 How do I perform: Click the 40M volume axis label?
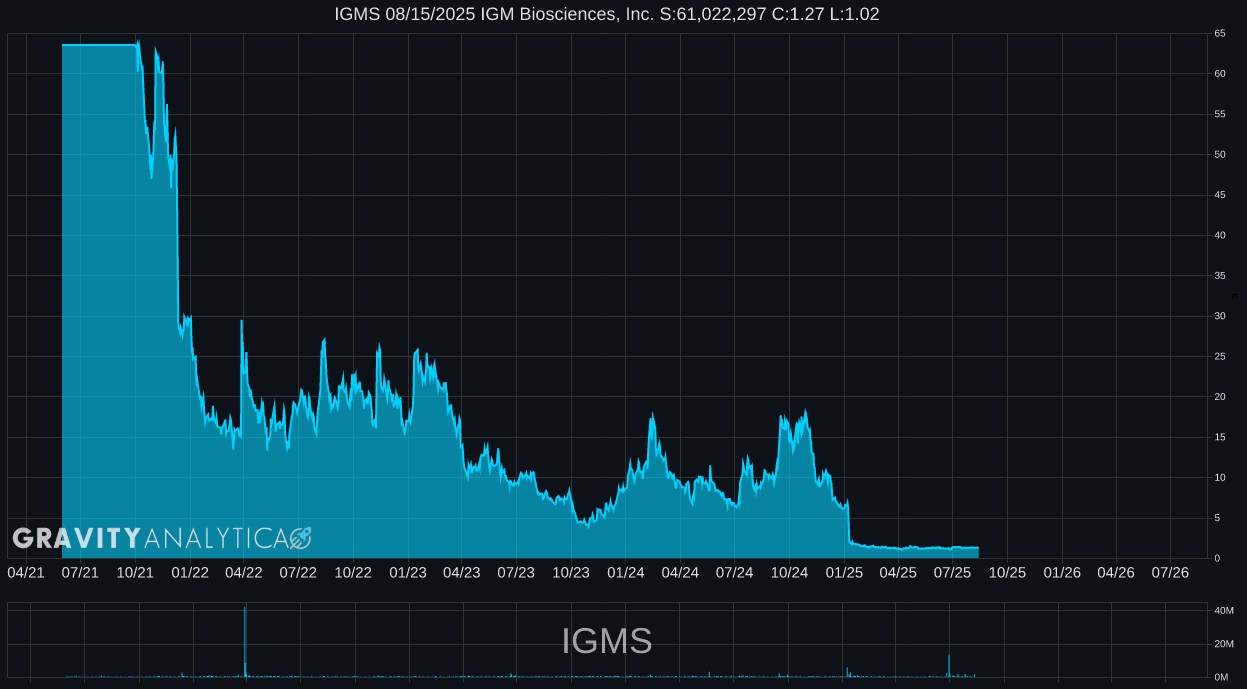[1223, 611]
